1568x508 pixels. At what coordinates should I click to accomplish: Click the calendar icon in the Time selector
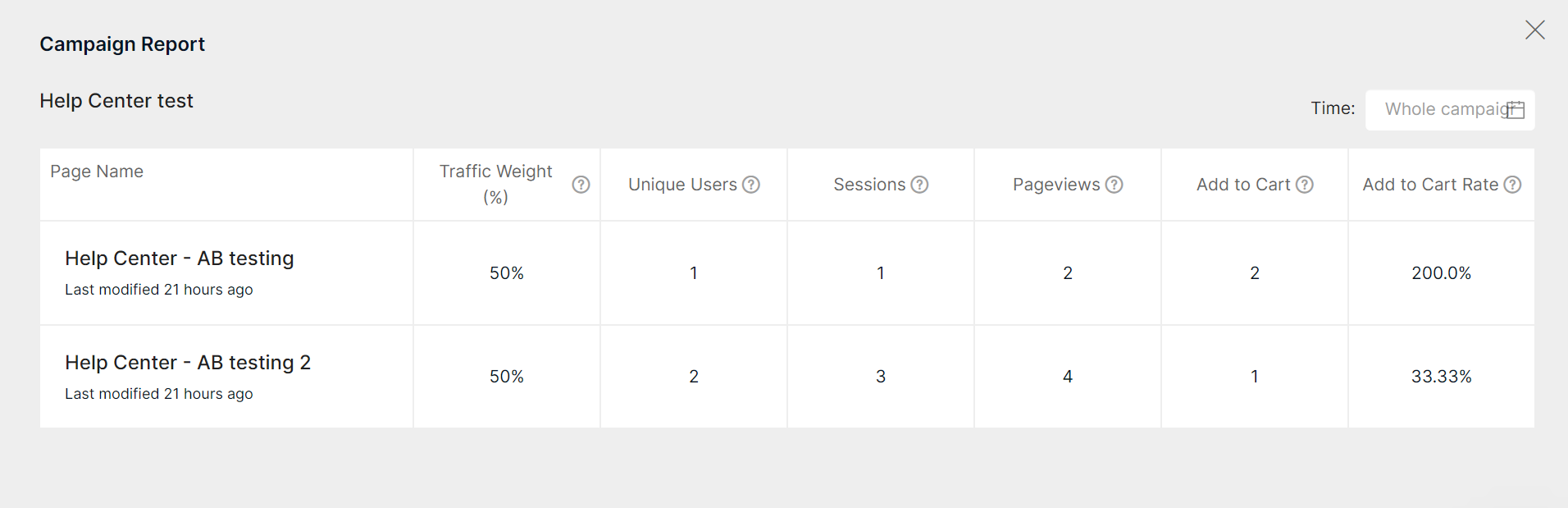point(1516,109)
